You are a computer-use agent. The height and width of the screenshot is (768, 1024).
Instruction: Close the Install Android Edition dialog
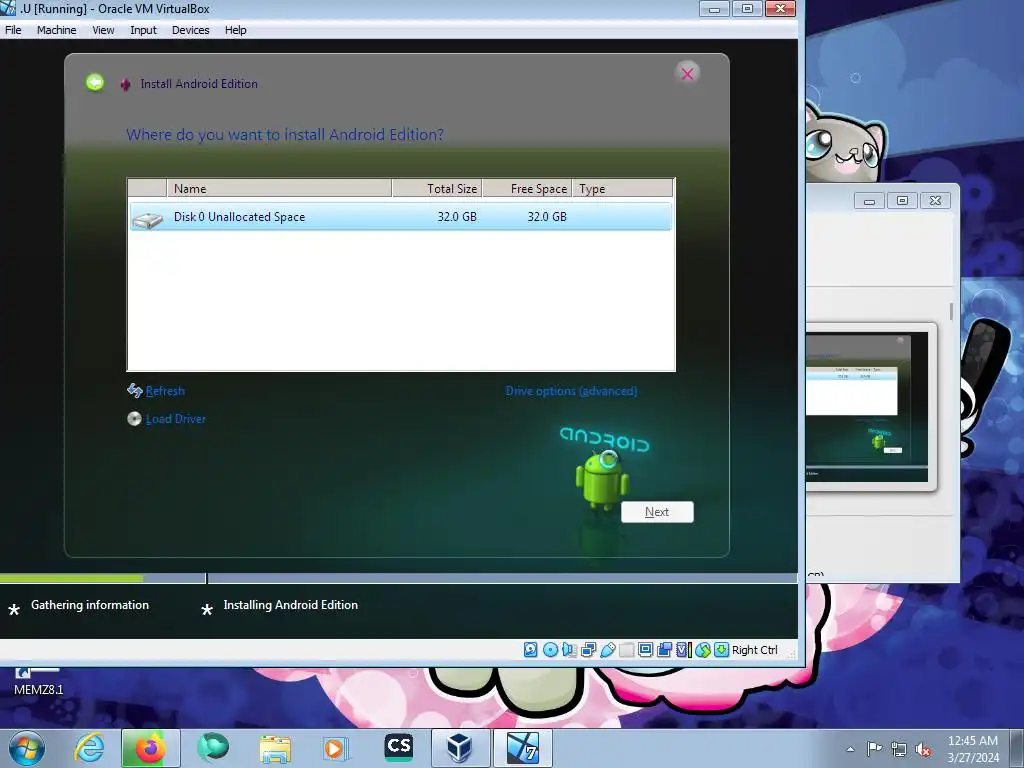point(687,74)
